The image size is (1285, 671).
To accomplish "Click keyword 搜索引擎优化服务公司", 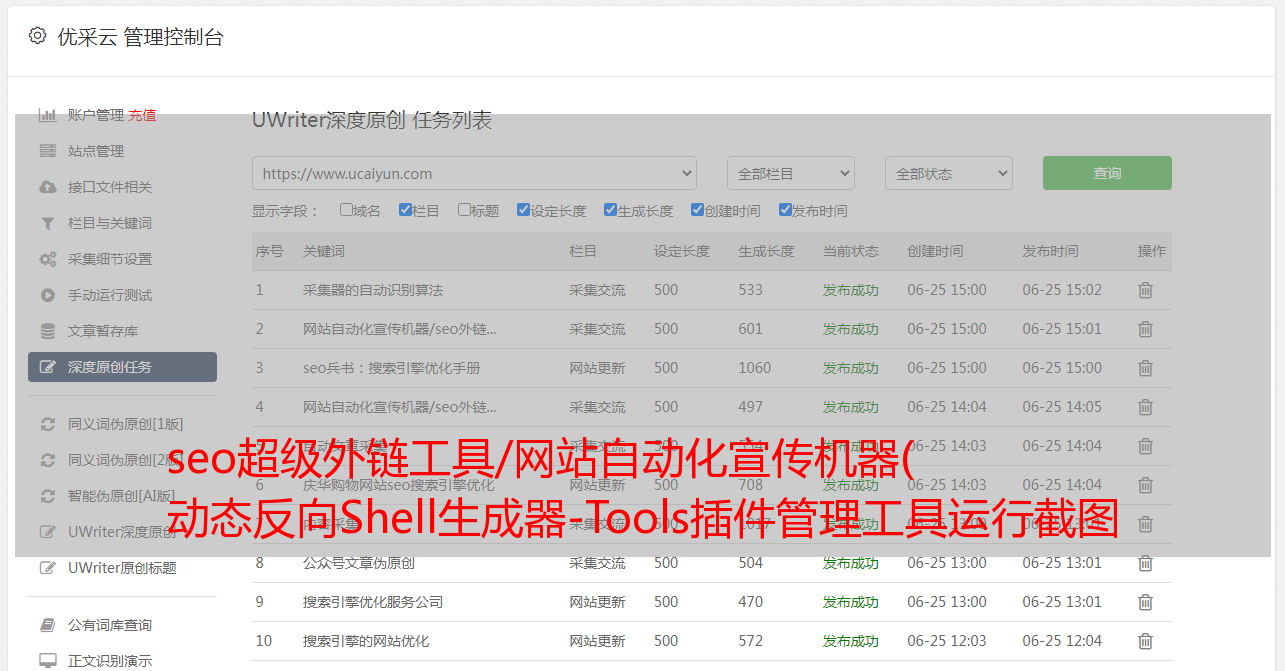I will pos(373,602).
